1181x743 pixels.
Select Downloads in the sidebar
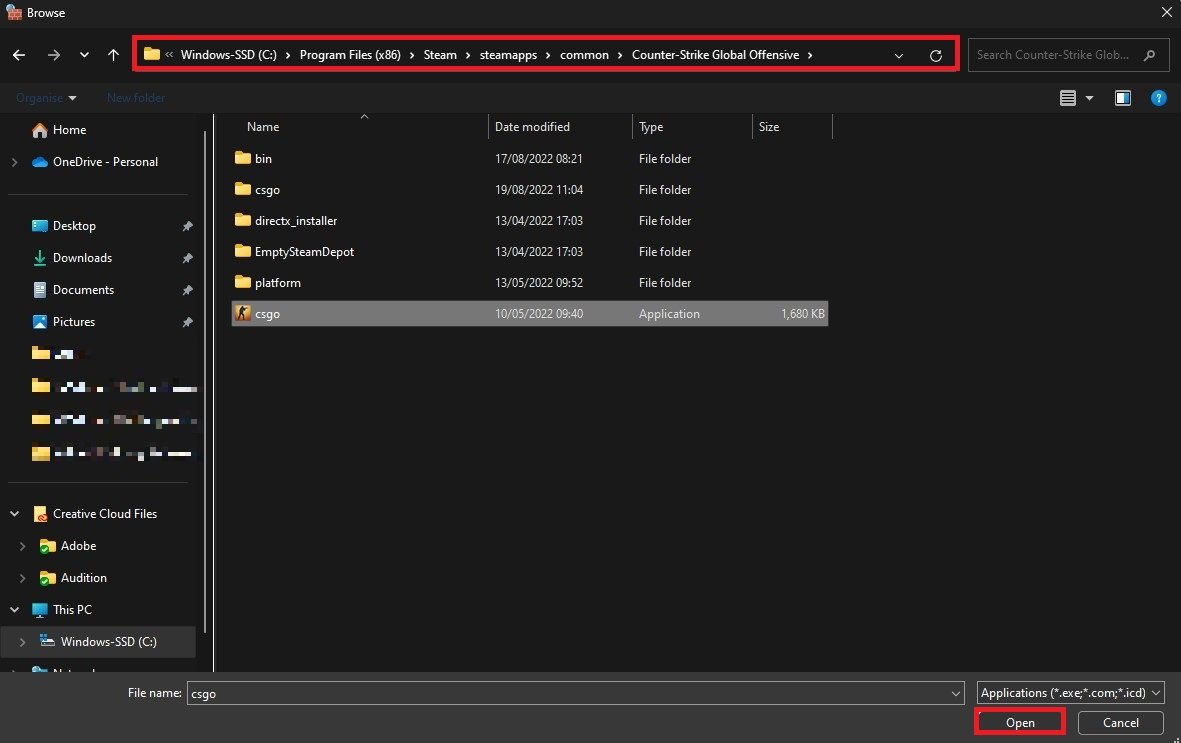[x=82, y=258]
